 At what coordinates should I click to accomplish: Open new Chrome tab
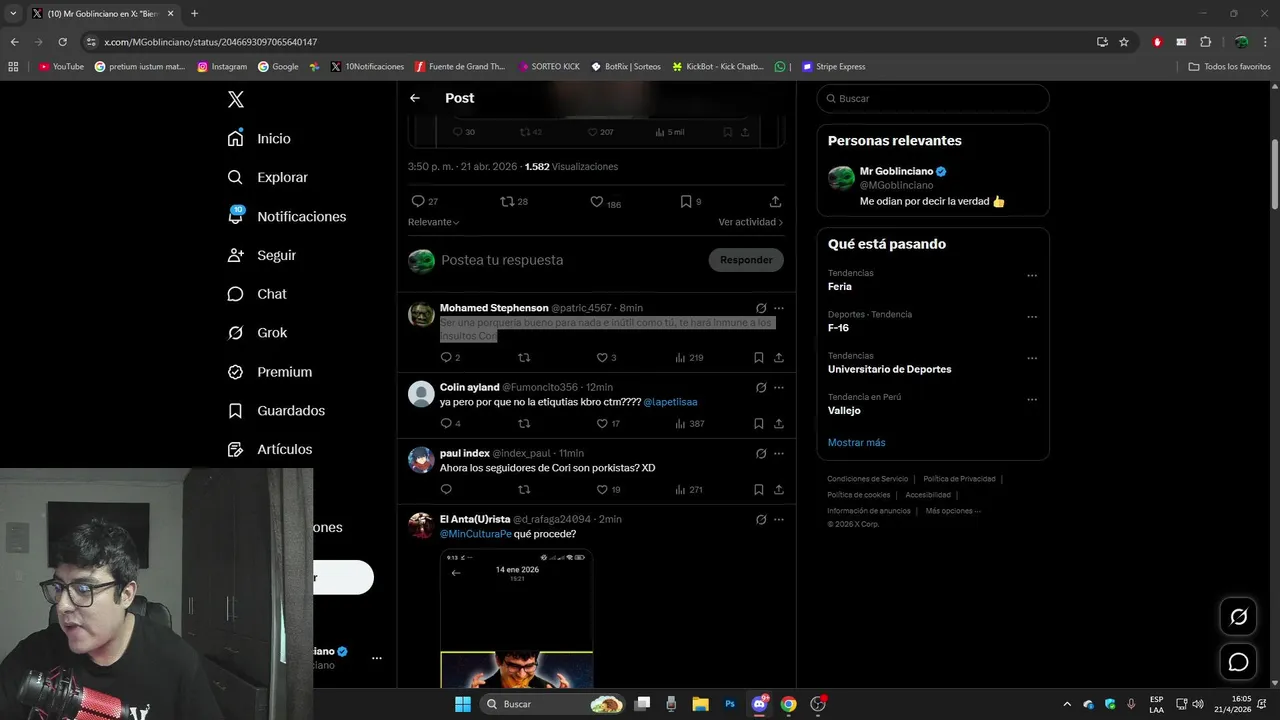point(194,14)
